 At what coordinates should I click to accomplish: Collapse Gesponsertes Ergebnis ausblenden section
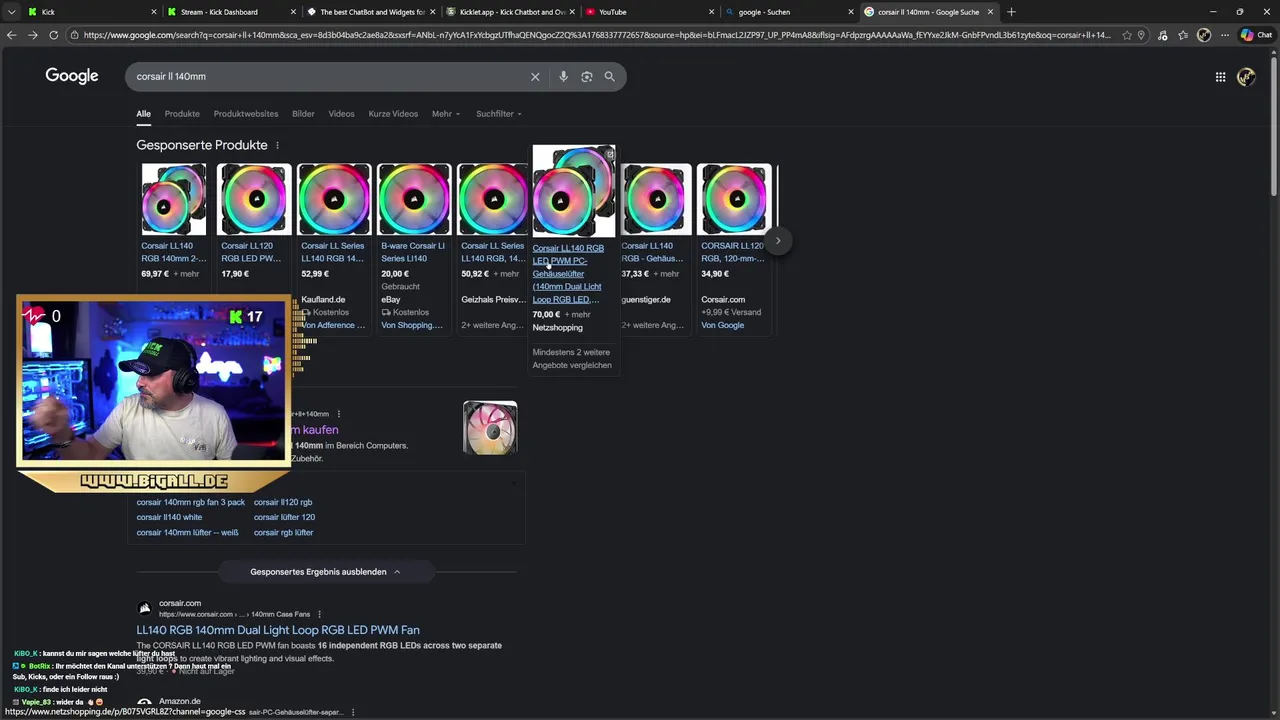[325, 572]
